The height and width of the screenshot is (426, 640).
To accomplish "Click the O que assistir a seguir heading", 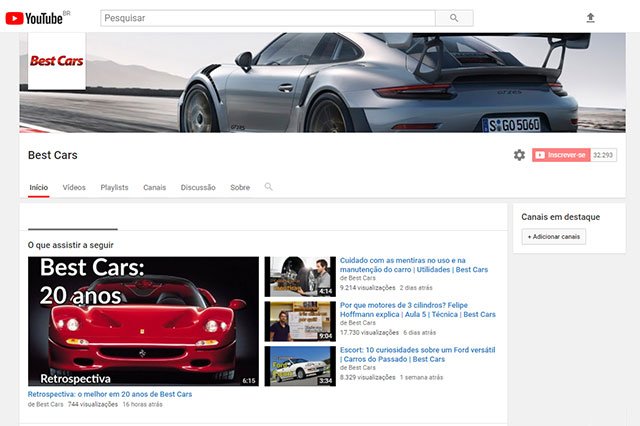I will 71,245.
